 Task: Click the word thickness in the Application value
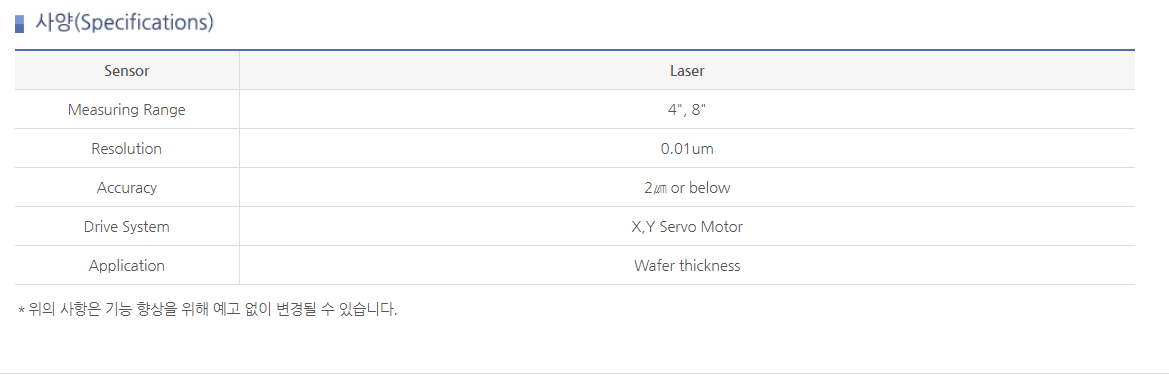(x=710, y=266)
